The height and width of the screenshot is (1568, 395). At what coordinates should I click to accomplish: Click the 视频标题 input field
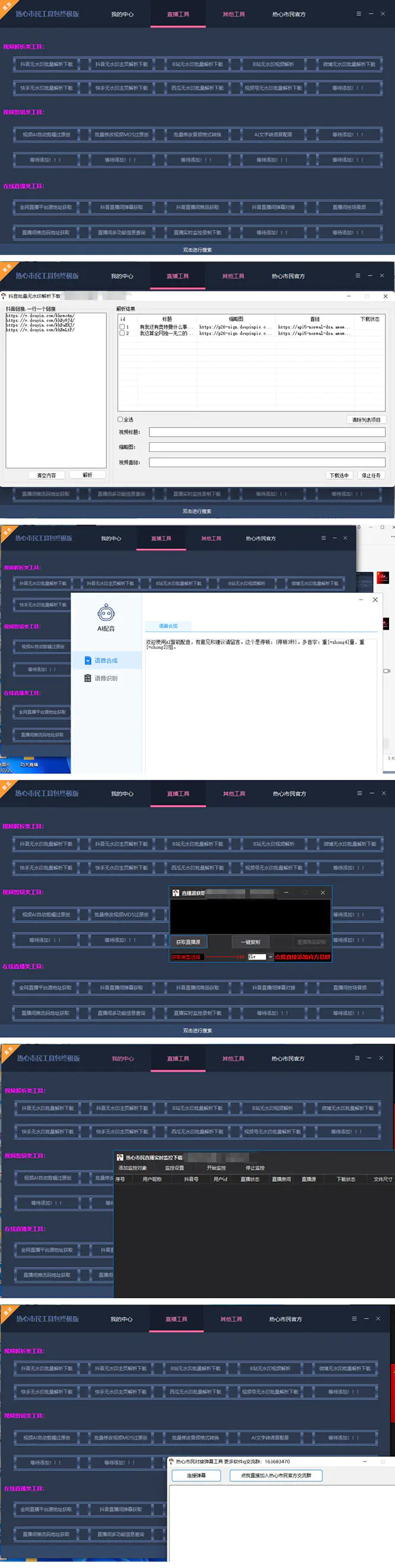(267, 432)
